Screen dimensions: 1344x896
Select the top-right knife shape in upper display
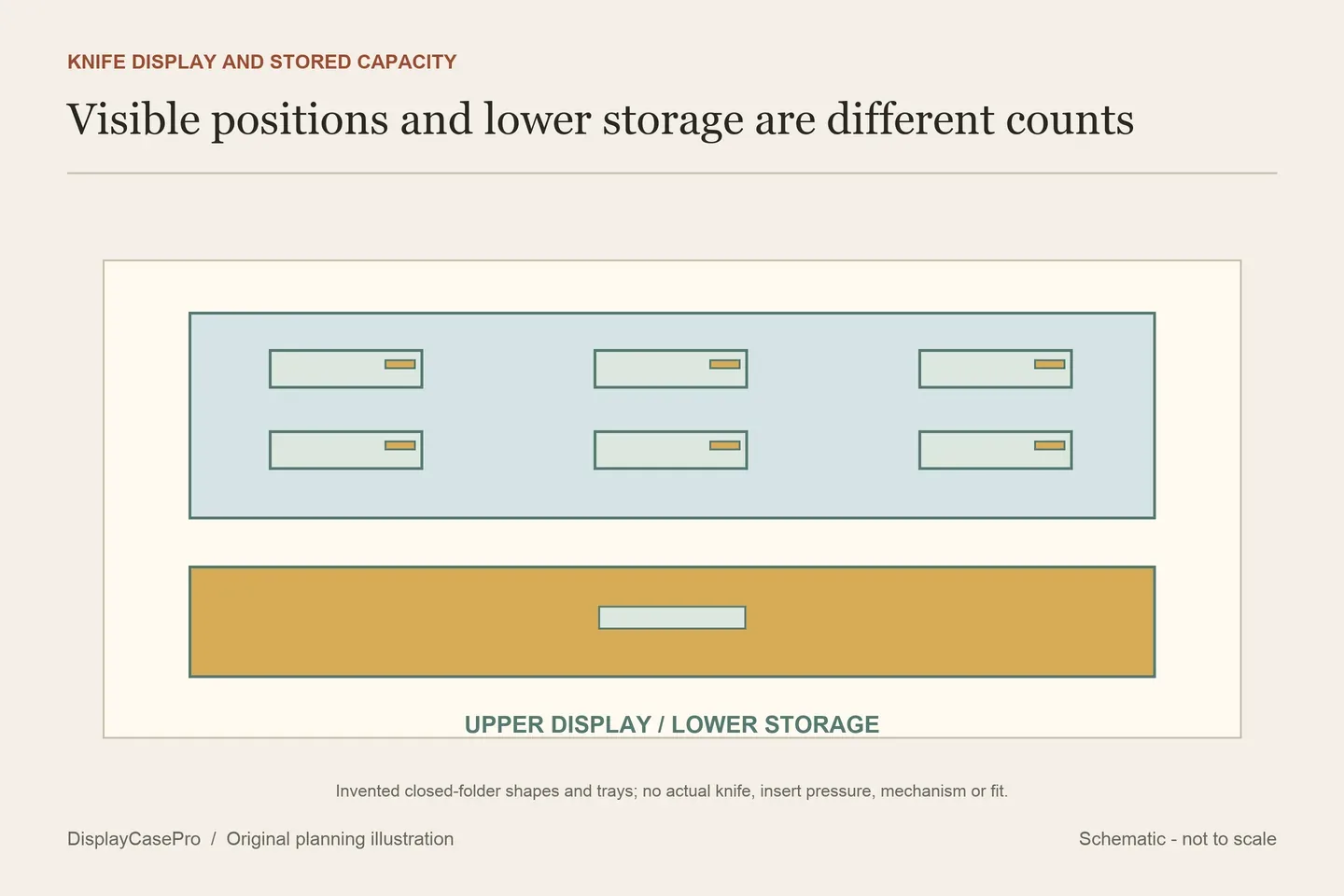pos(996,369)
